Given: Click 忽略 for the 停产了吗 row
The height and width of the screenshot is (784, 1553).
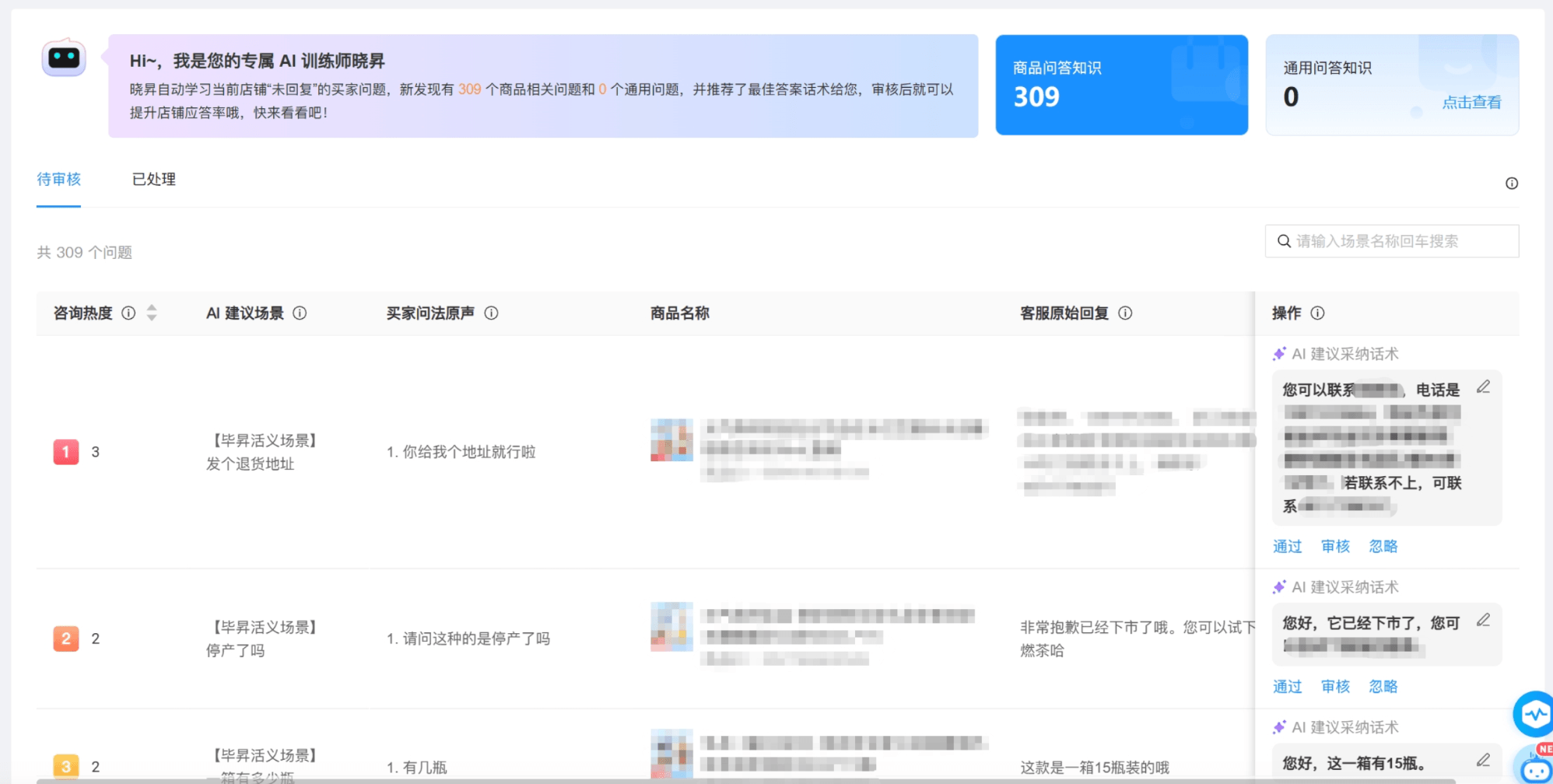Looking at the screenshot, I should coord(1383,687).
